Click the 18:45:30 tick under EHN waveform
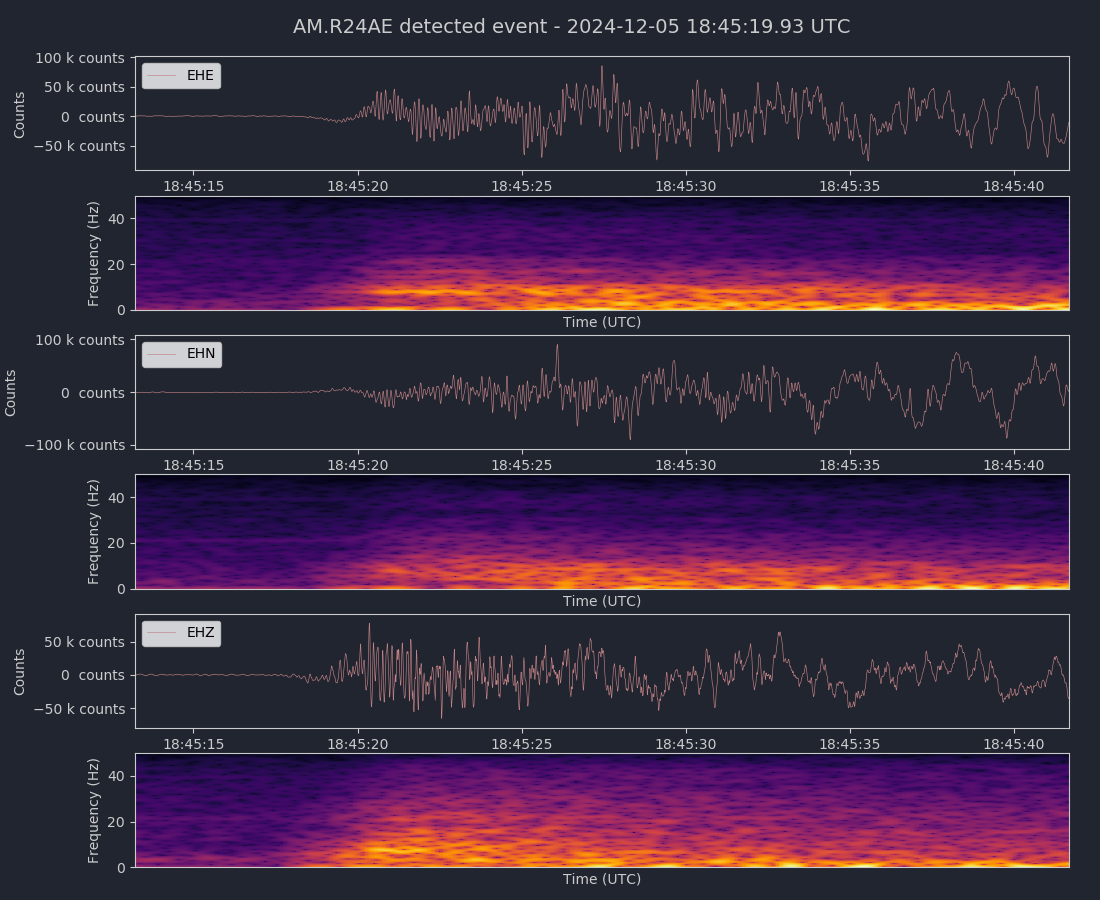This screenshot has width=1100, height=900. click(x=686, y=465)
